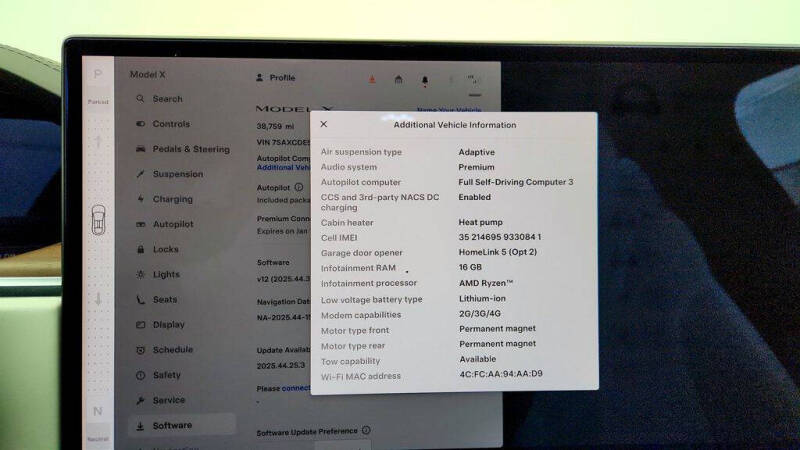
Task: Close the Additional Vehicle Information dialog
Action: (x=323, y=125)
